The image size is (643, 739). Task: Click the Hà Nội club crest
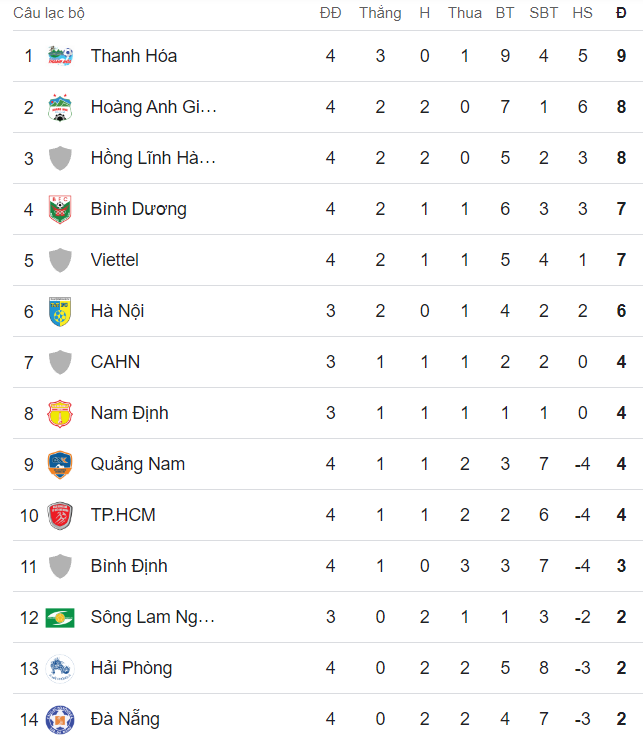(60, 311)
